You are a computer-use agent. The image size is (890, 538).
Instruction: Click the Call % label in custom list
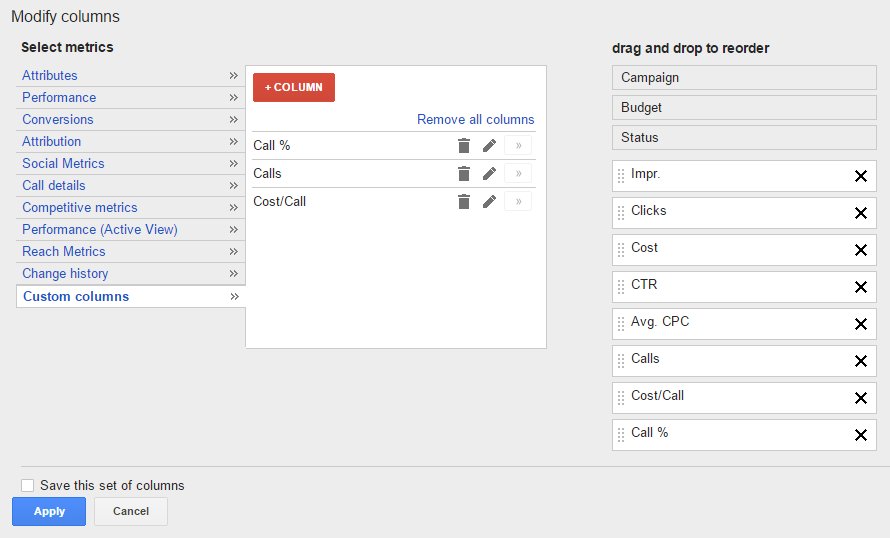point(271,146)
